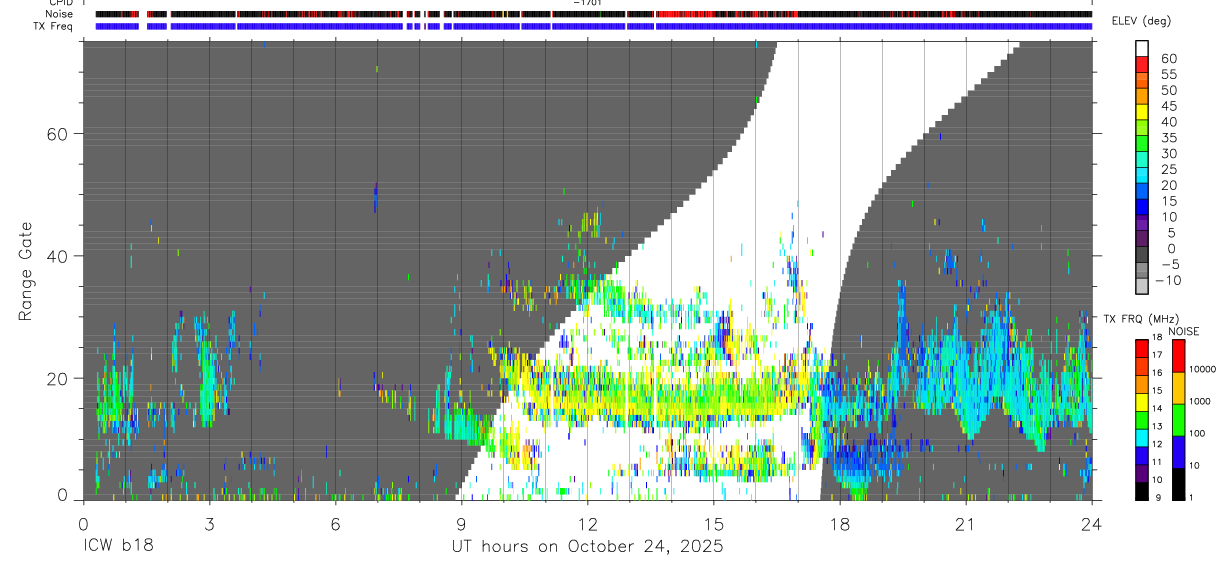Click the '12' hour tick label on x-axis
The image size is (1228, 567).
tap(587, 524)
